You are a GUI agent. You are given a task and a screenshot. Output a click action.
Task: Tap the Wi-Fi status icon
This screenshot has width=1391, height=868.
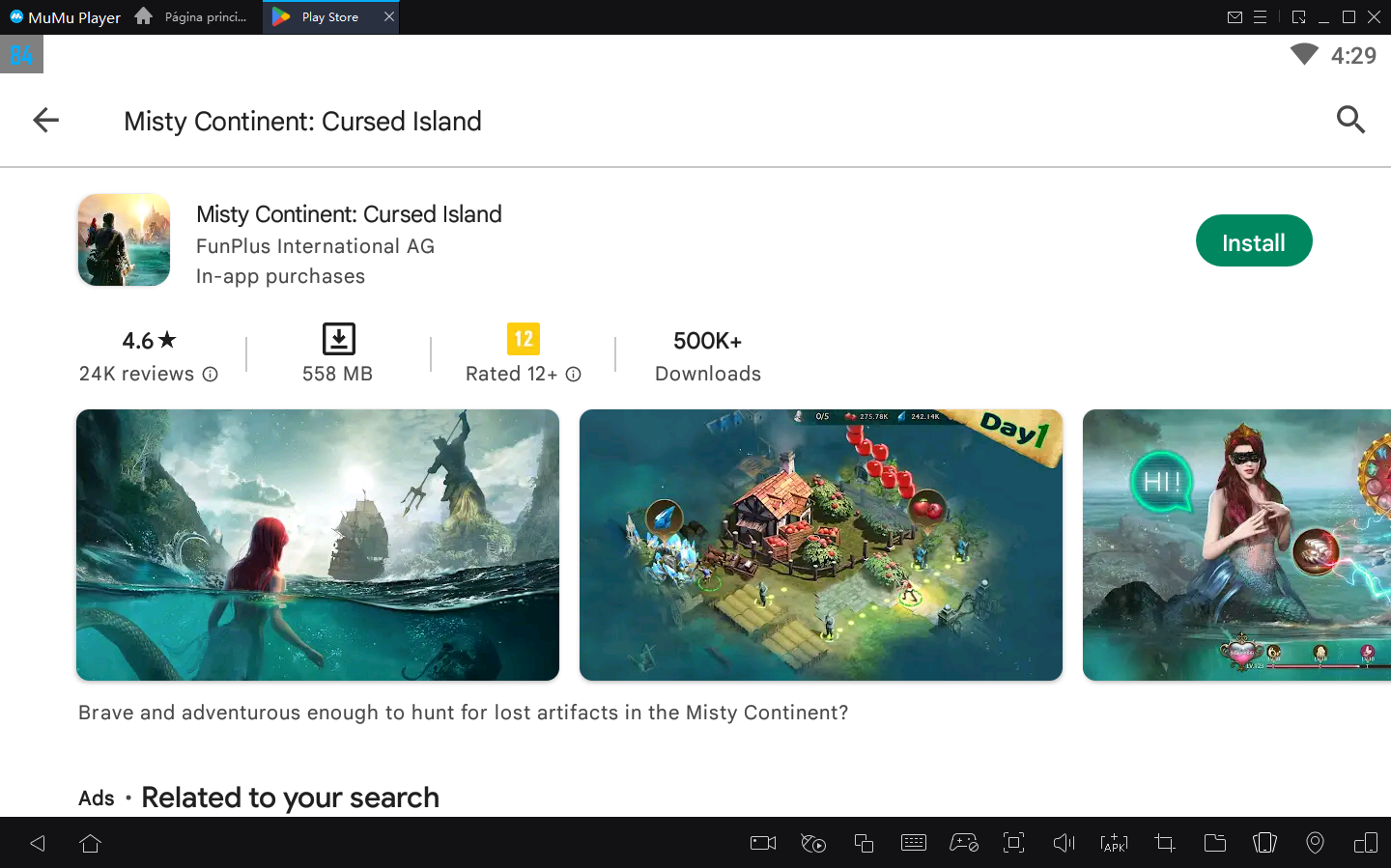point(1304,54)
